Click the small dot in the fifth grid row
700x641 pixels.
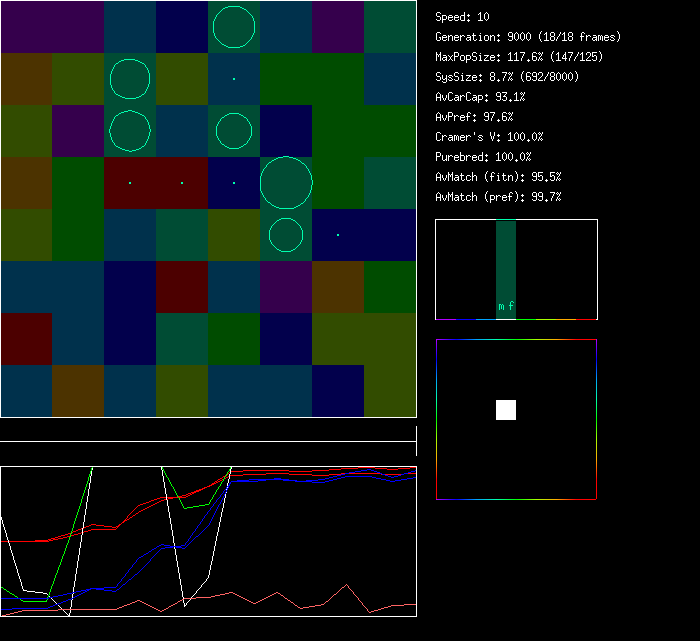(x=338, y=235)
